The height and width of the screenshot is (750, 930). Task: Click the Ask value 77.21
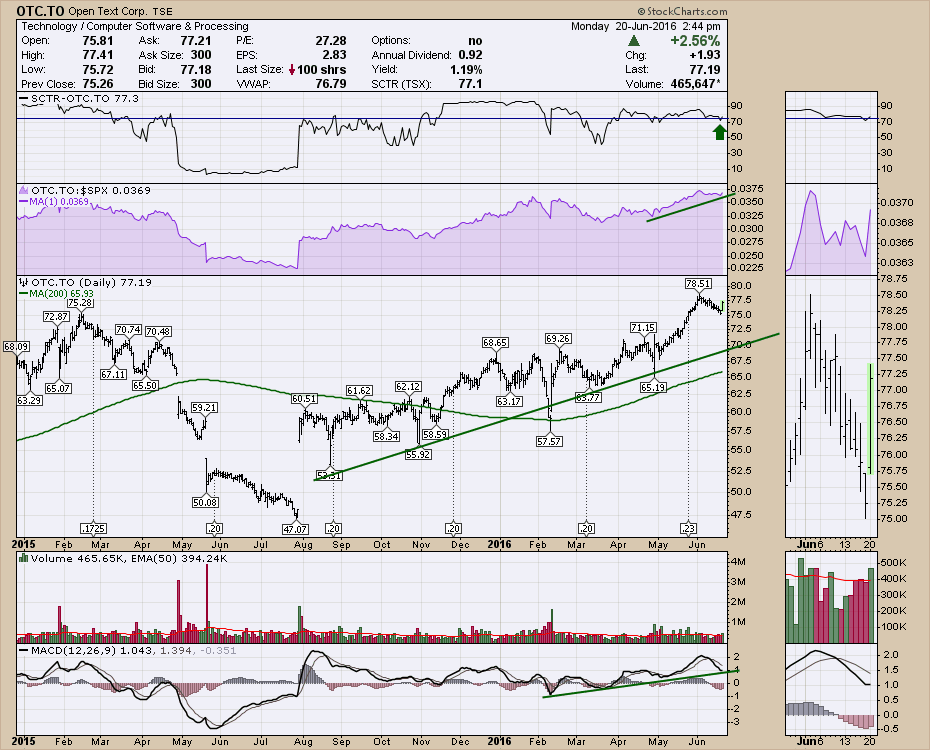tap(196, 40)
